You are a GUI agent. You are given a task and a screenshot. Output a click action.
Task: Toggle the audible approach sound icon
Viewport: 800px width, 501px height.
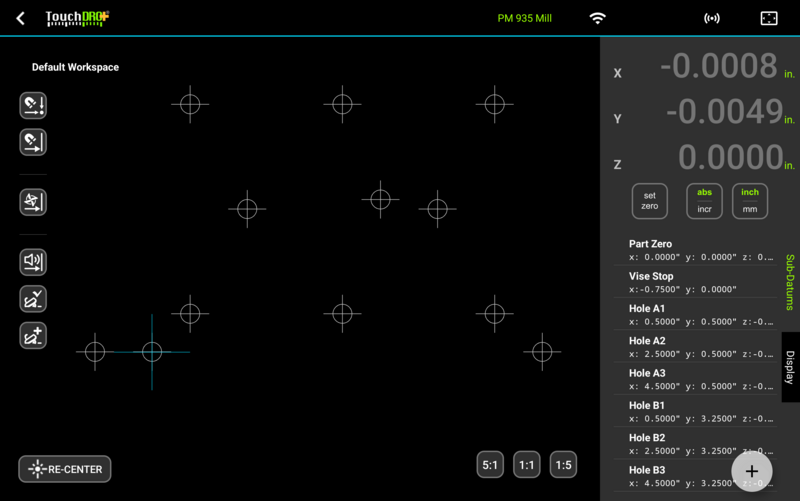click(33, 262)
